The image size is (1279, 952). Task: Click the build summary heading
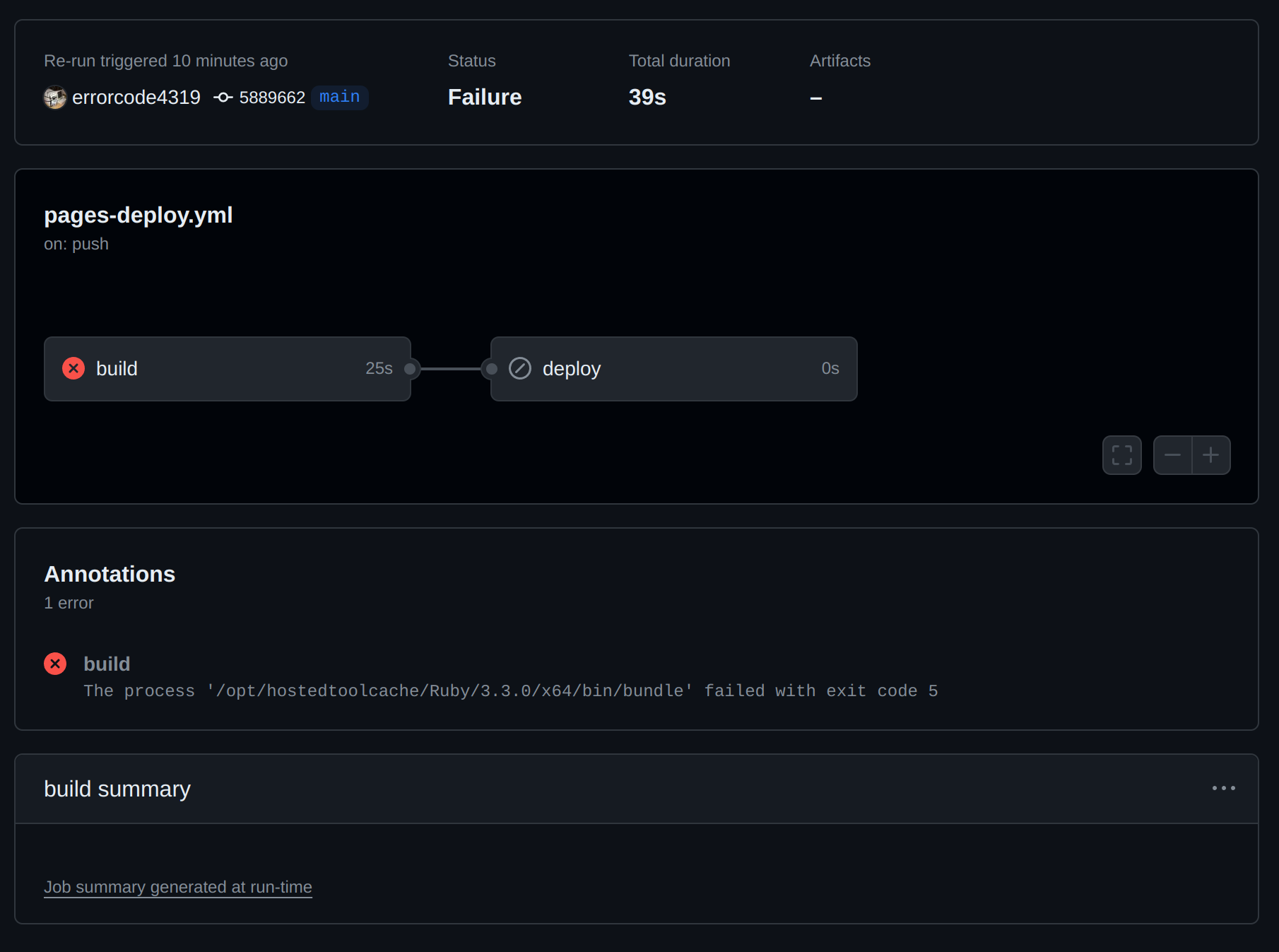tap(117, 789)
